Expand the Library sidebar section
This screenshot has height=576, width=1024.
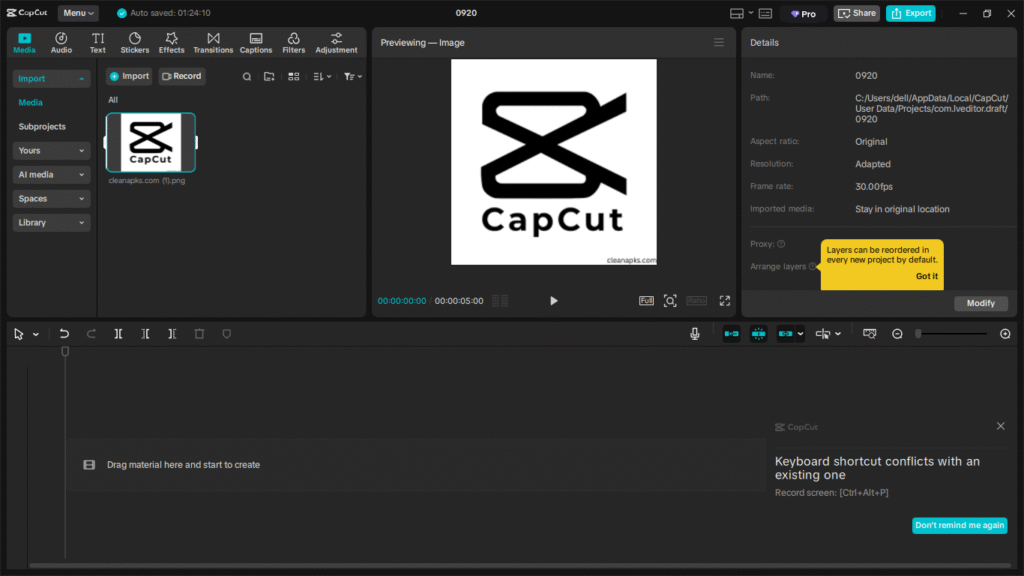pos(51,223)
